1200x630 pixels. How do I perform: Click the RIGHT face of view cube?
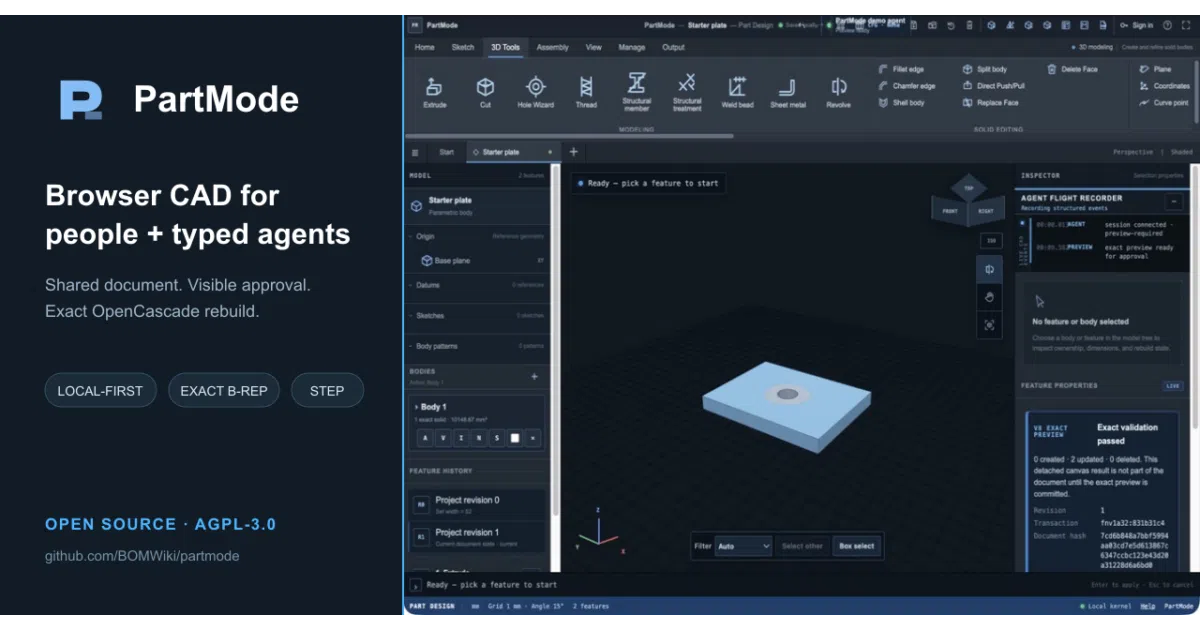(986, 211)
